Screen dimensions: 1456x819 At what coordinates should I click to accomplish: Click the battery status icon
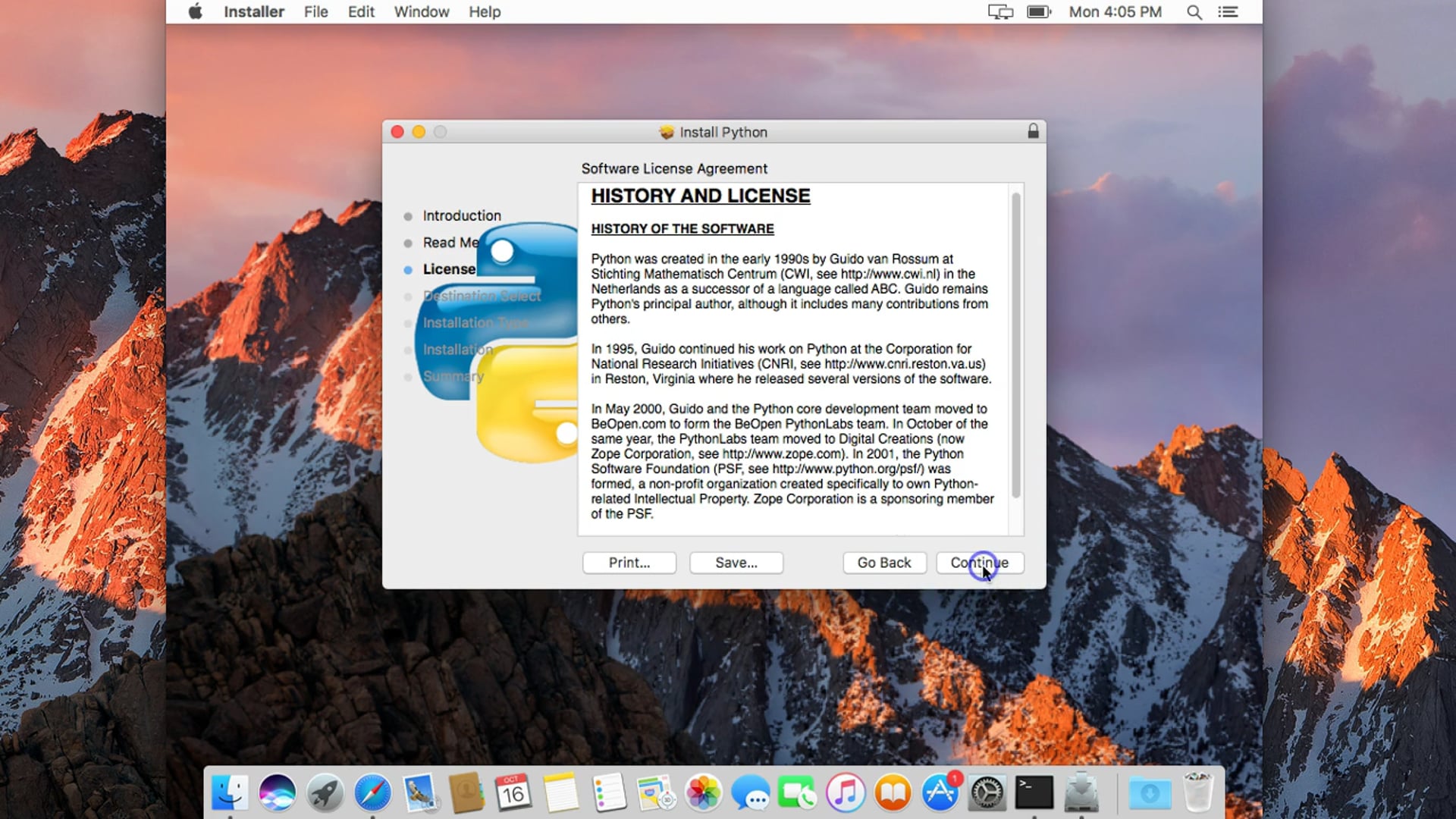coord(1038,11)
